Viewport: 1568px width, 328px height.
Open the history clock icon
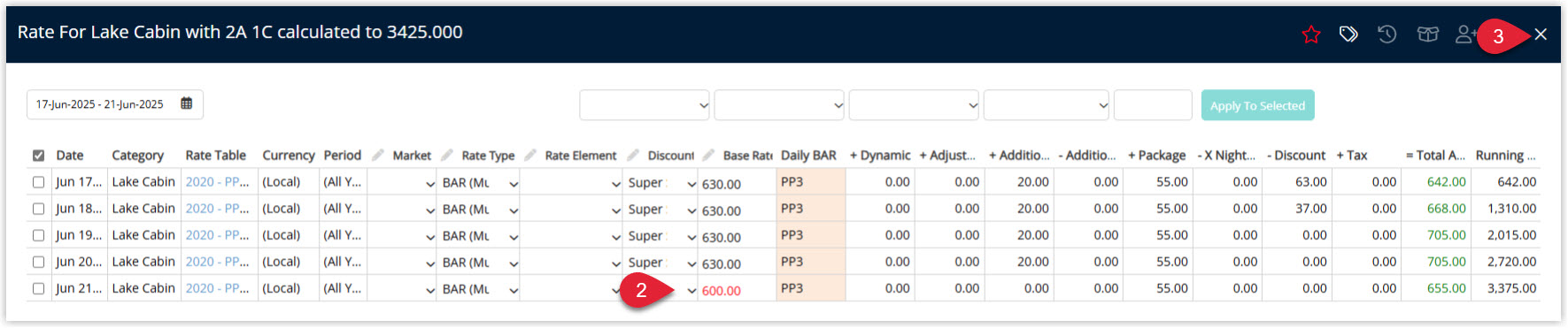1387,34
